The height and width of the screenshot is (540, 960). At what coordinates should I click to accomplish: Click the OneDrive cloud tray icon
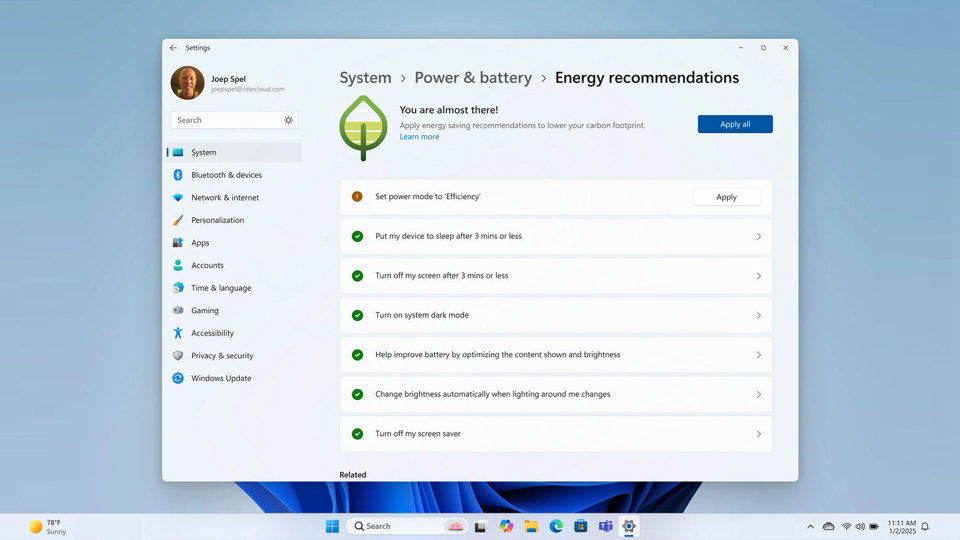coord(828,527)
